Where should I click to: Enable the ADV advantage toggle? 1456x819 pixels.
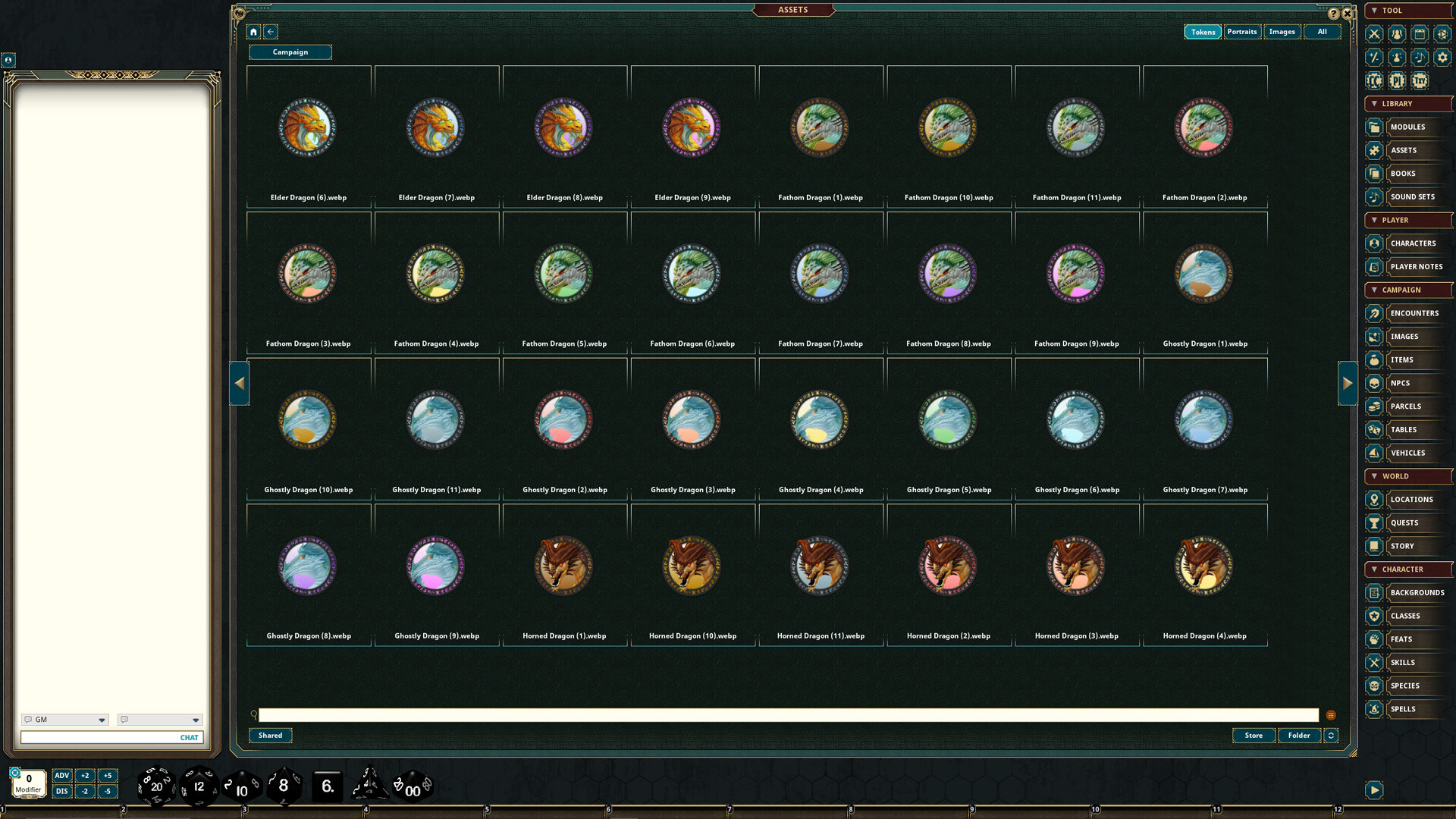pos(61,775)
